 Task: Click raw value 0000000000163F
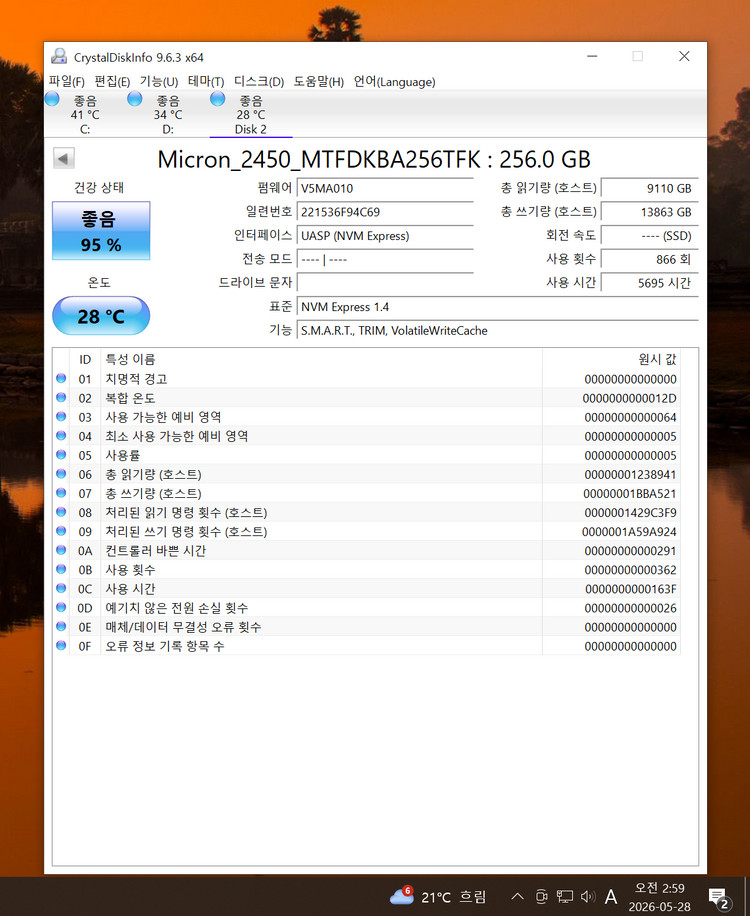(631, 589)
